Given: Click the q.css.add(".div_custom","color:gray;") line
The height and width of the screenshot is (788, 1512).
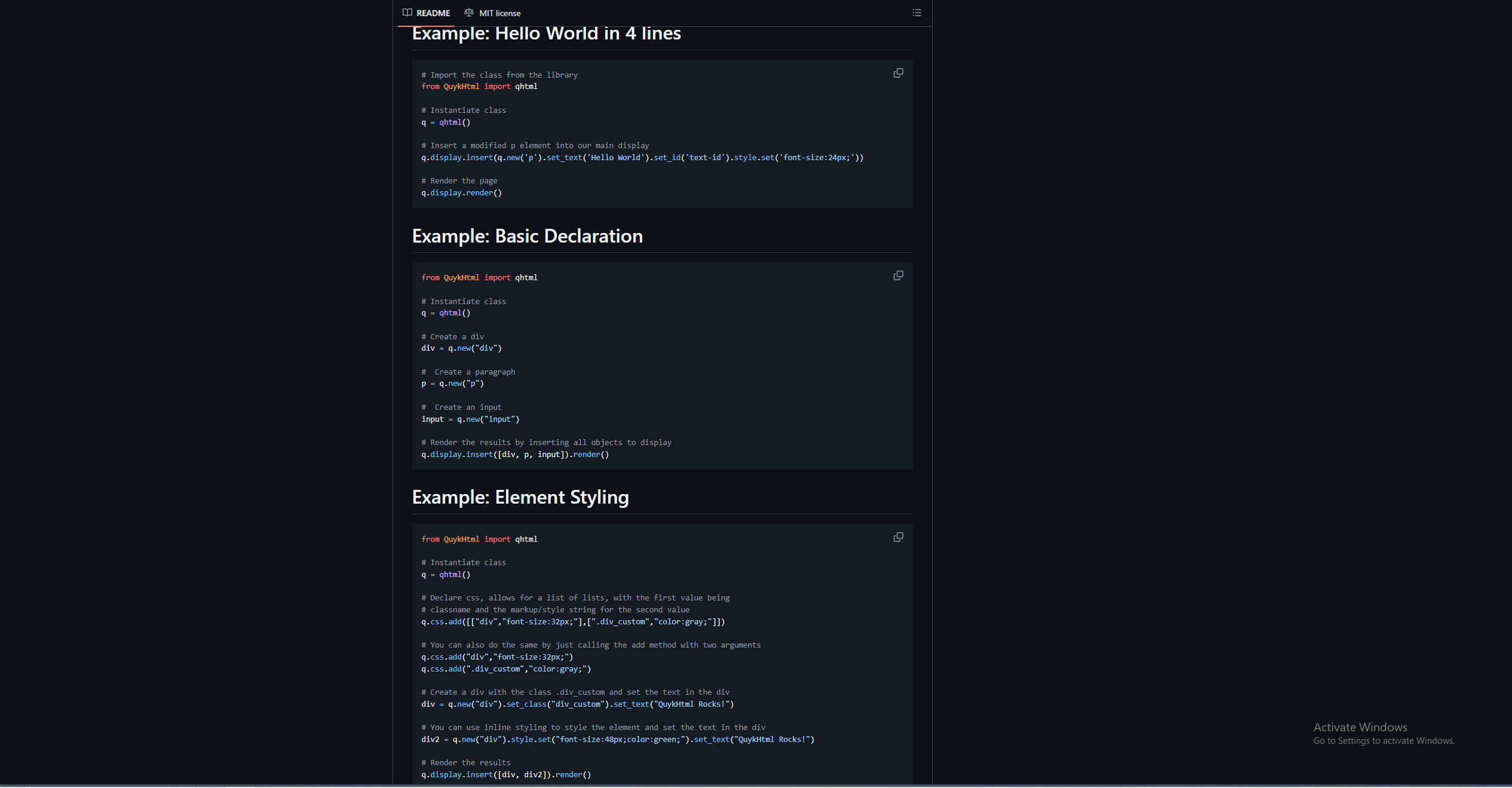Looking at the screenshot, I should [506, 669].
